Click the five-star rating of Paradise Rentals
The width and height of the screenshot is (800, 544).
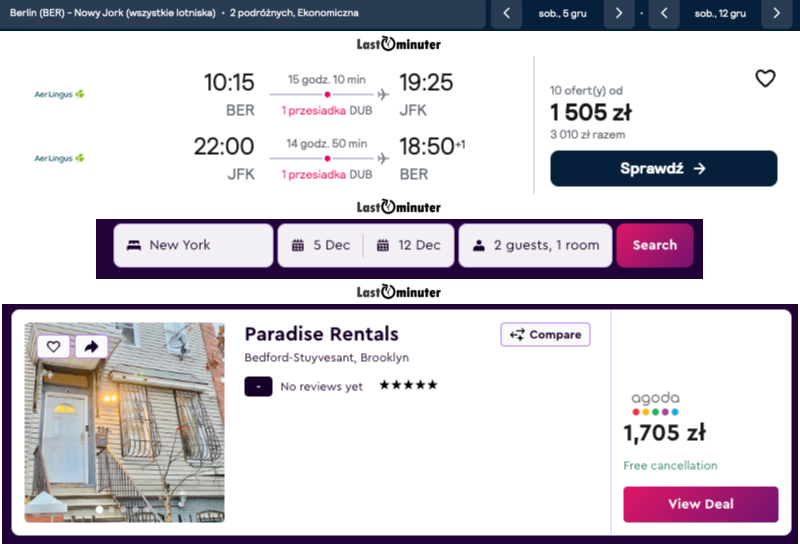pyautogui.click(x=408, y=385)
